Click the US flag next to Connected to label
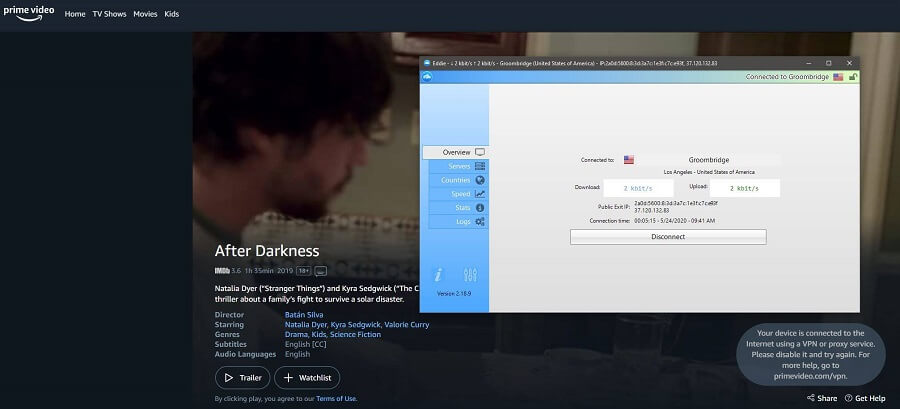900x409 pixels. (629, 160)
